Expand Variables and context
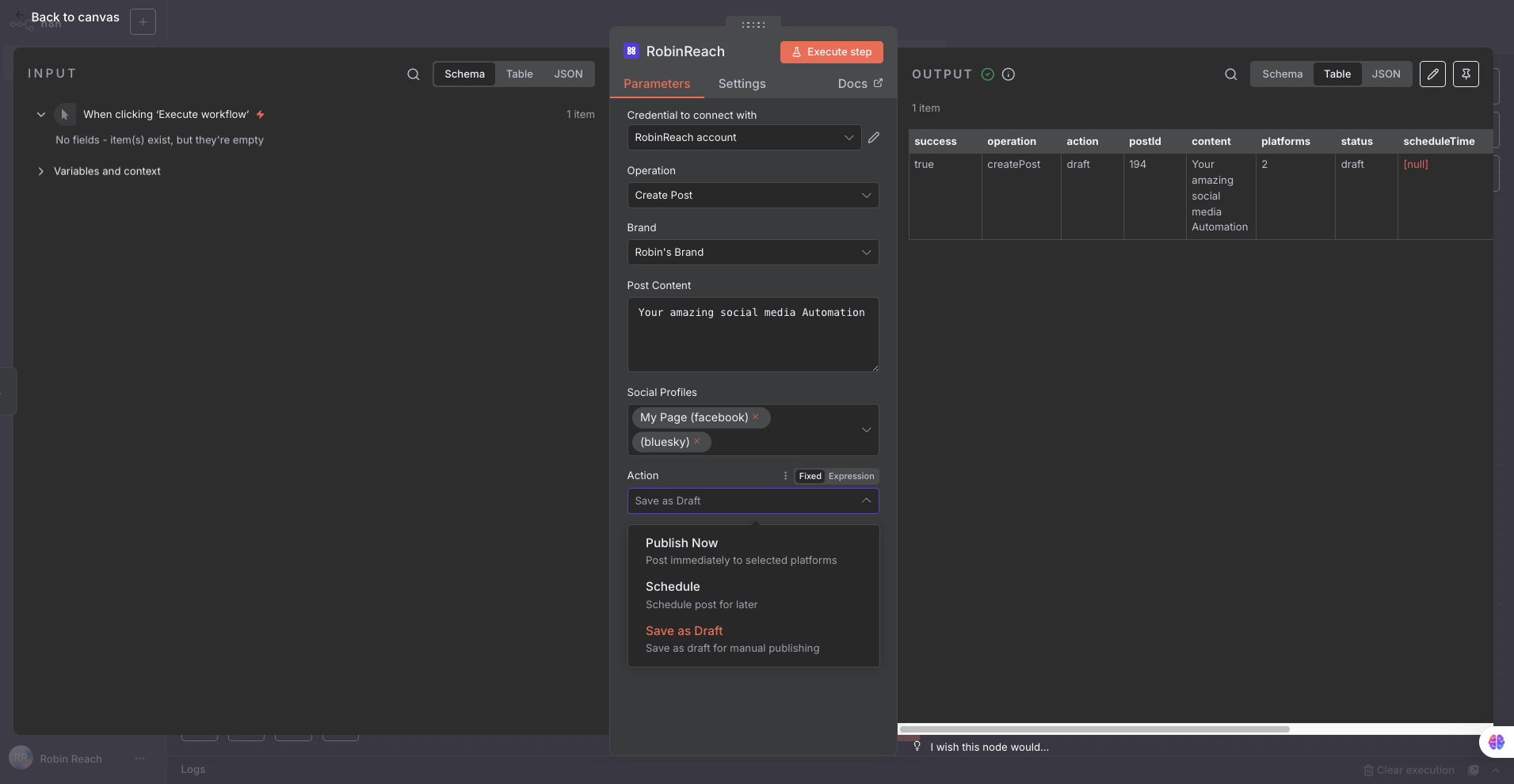Viewport: 1514px width, 784px height. click(41, 172)
